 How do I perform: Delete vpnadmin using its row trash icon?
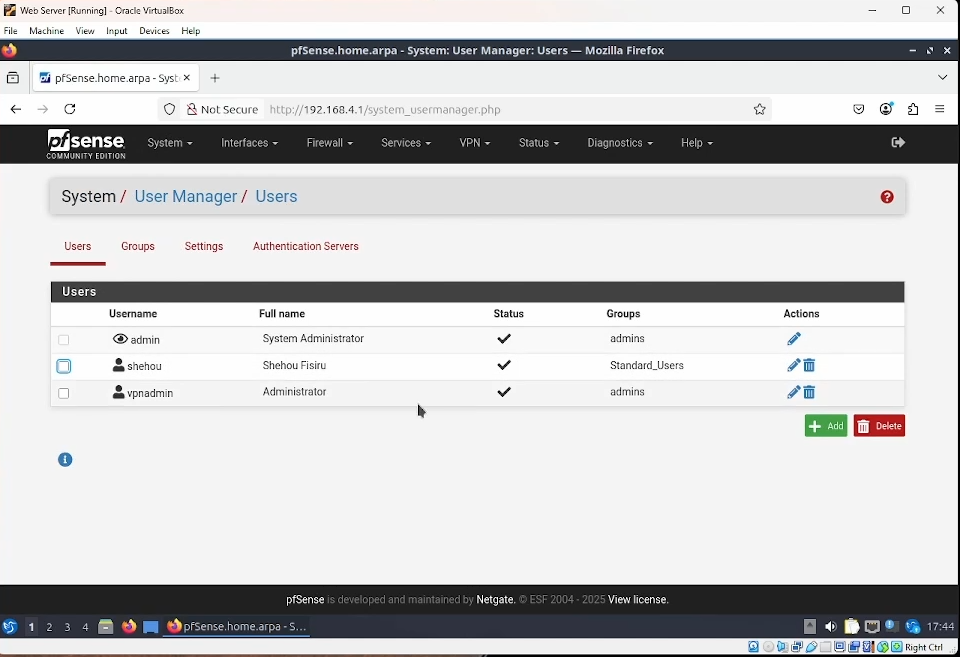810,393
